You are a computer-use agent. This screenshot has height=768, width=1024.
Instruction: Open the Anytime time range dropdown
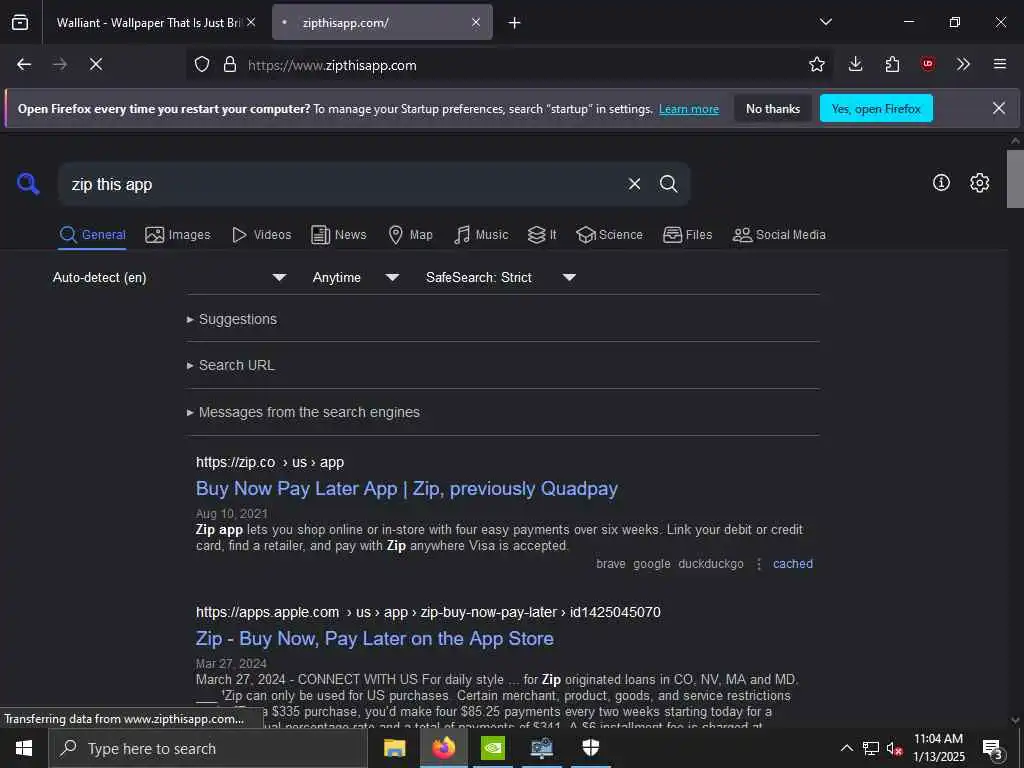[356, 278]
